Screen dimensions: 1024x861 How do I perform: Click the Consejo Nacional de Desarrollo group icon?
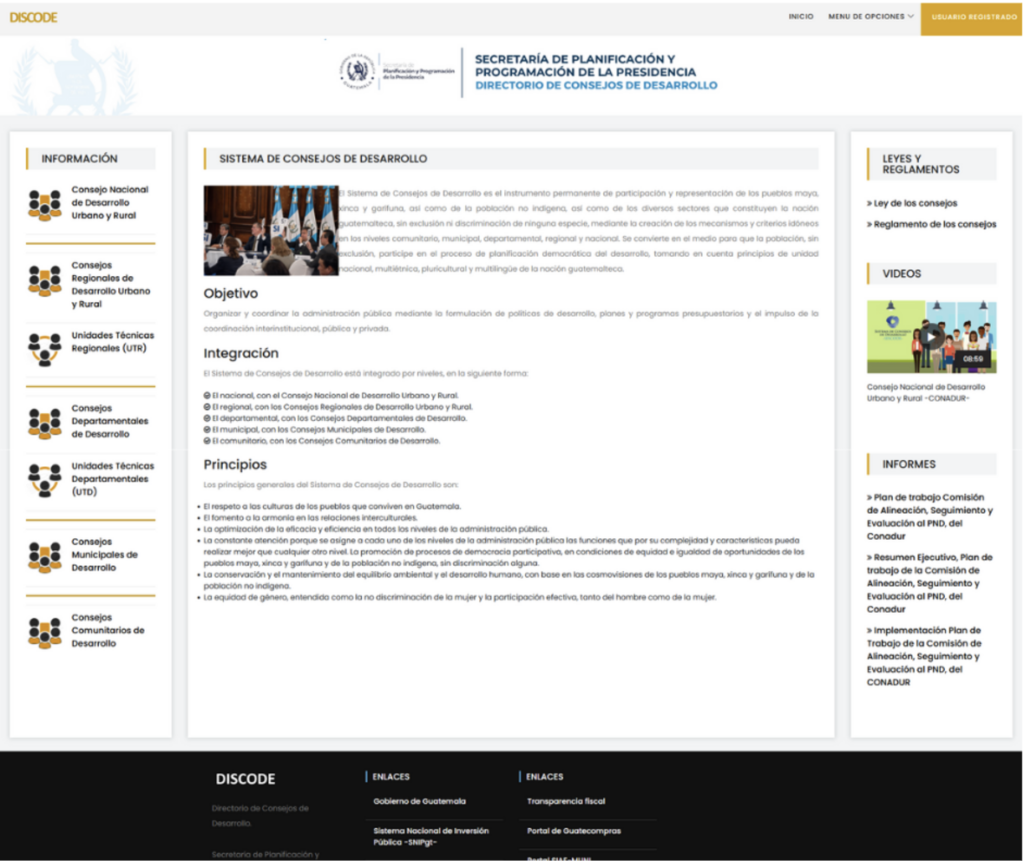[44, 205]
